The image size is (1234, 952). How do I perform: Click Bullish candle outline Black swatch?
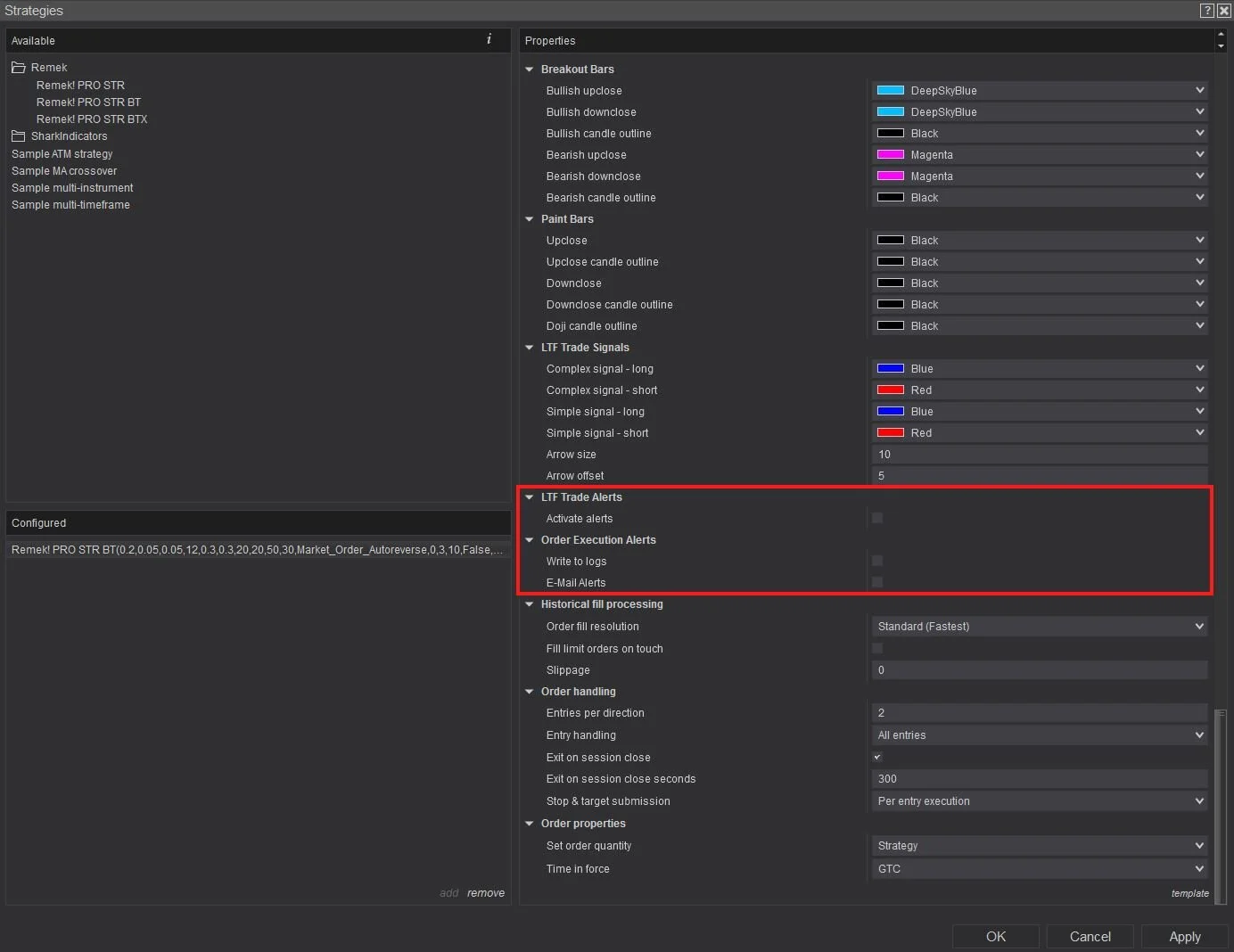pos(891,133)
